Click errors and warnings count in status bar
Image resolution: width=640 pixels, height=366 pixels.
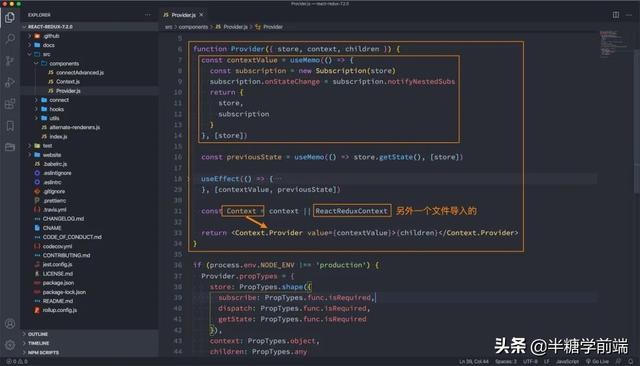click(17, 362)
